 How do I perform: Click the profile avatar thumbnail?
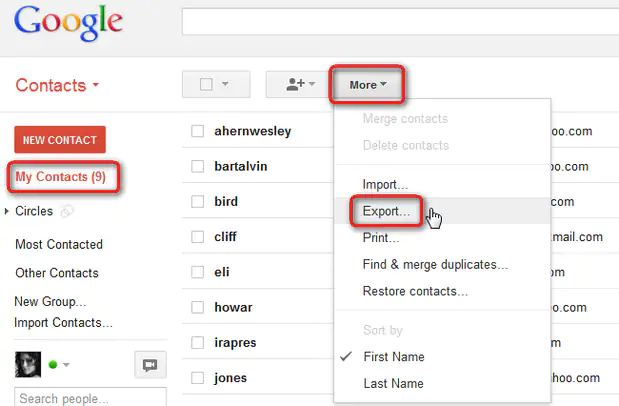28,365
